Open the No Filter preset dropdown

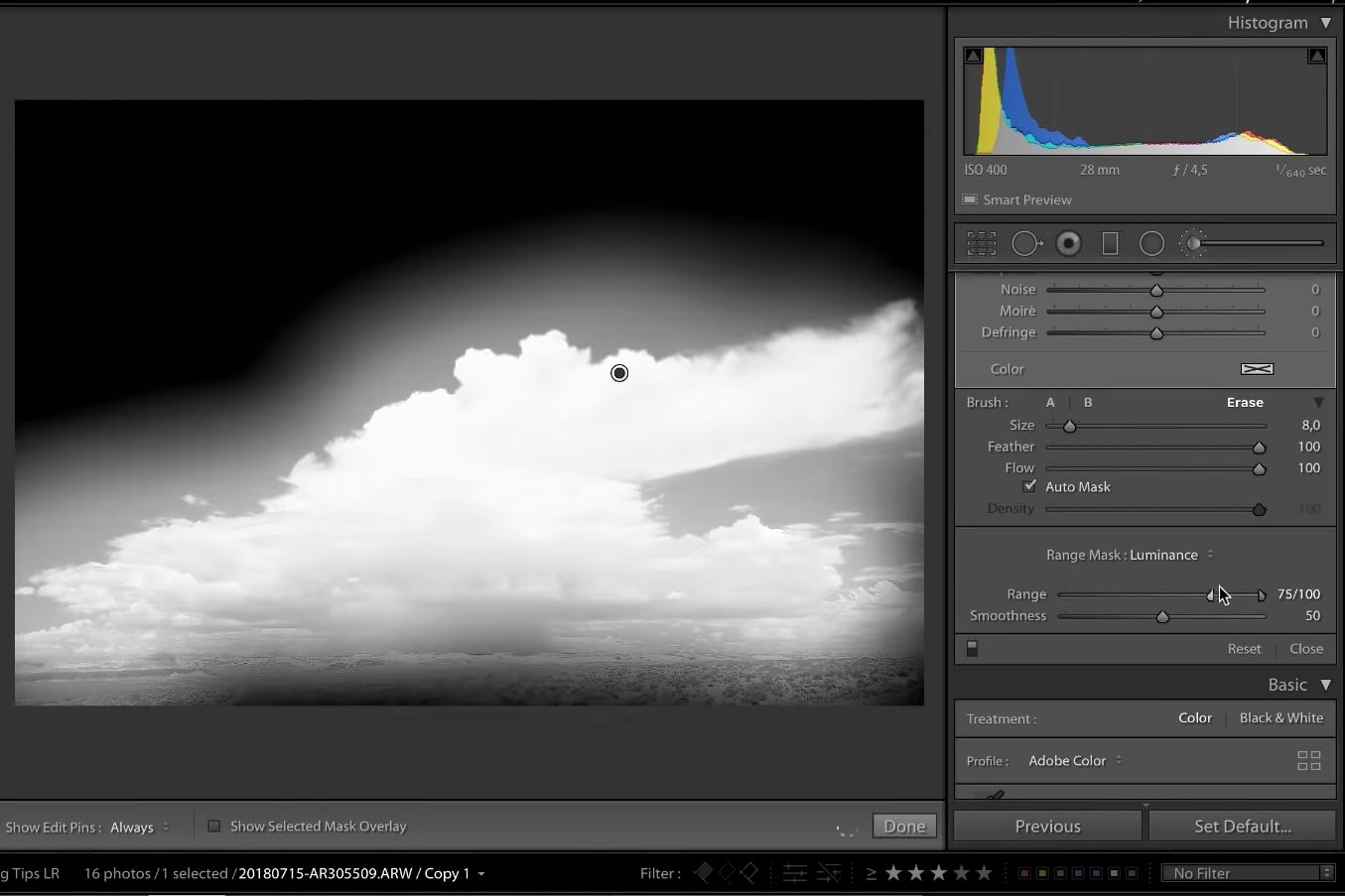pyautogui.click(x=1248, y=873)
